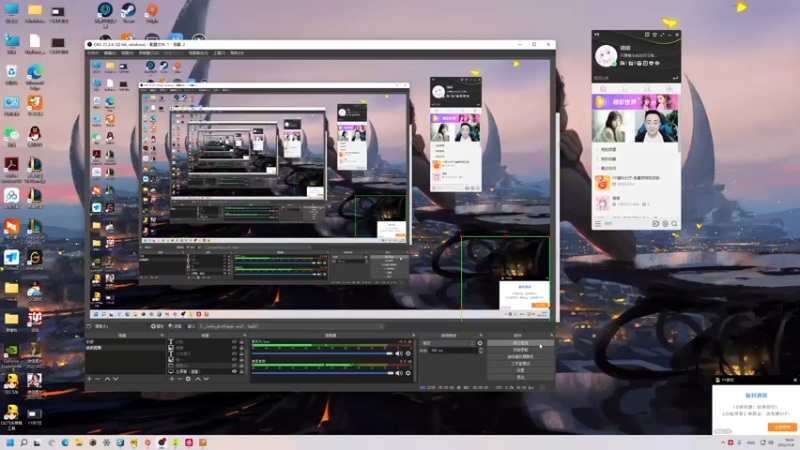Screen dimensions: 800x450
Task: Mute the Mic/Aux audio channel
Action: pyautogui.click(x=399, y=354)
